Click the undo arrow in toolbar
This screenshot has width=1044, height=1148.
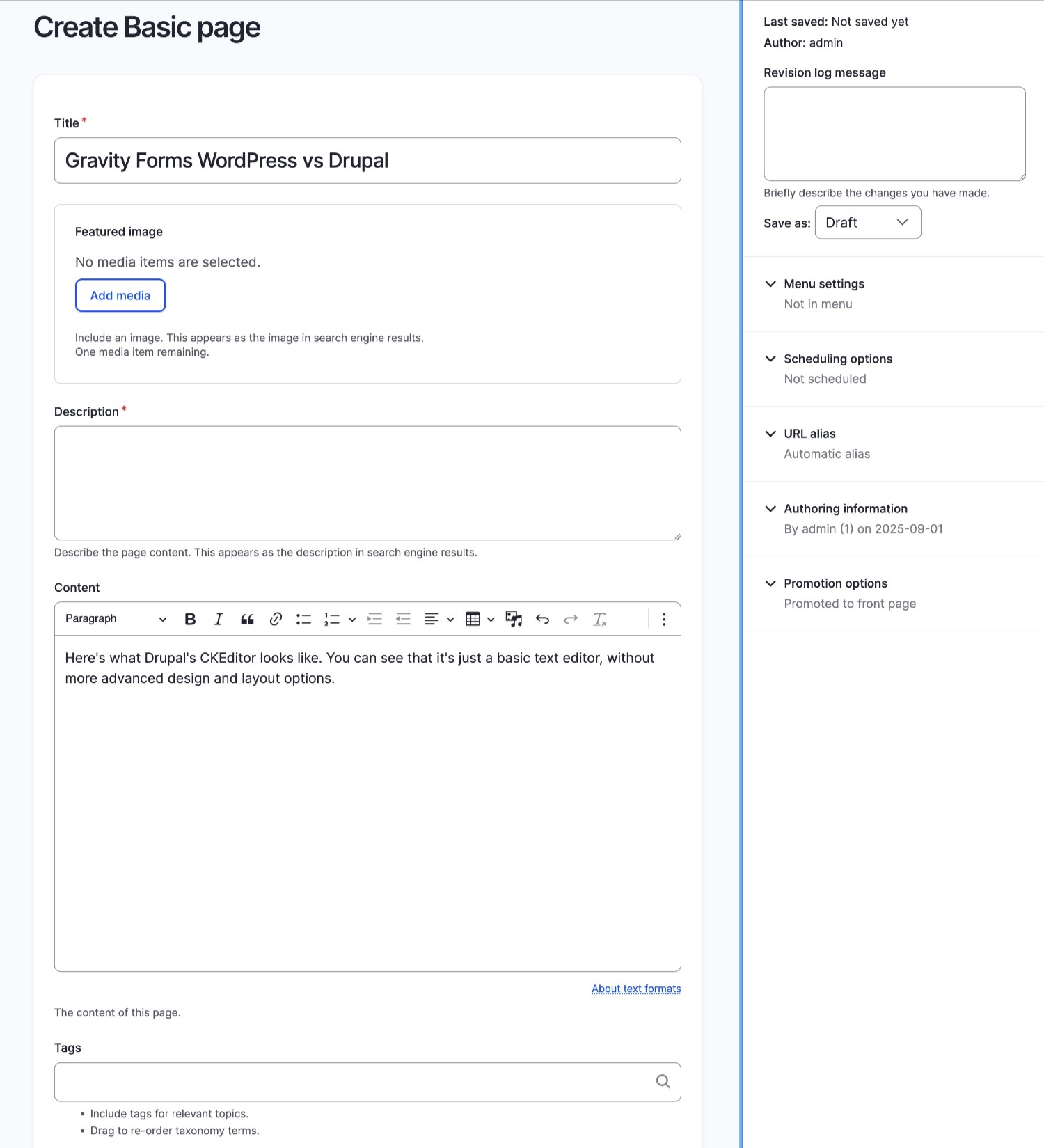(542, 619)
